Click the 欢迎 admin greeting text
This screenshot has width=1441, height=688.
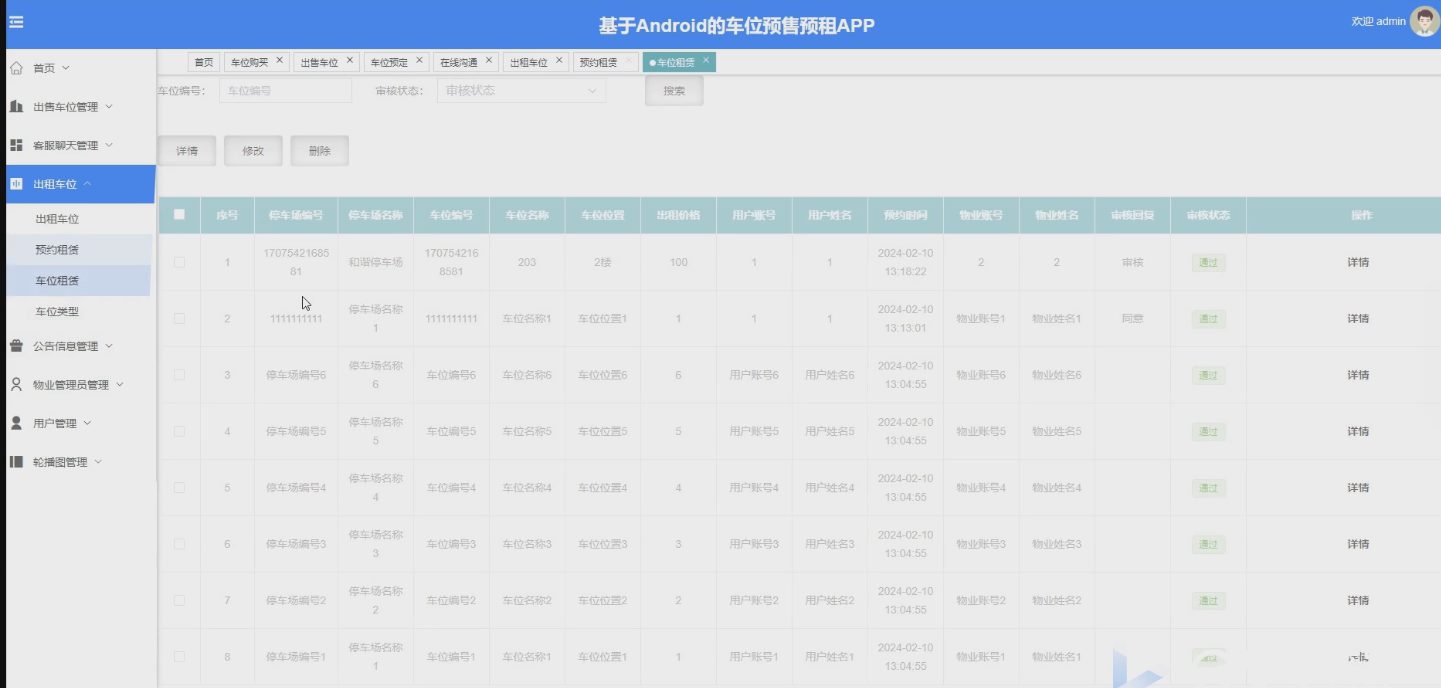click(1378, 21)
